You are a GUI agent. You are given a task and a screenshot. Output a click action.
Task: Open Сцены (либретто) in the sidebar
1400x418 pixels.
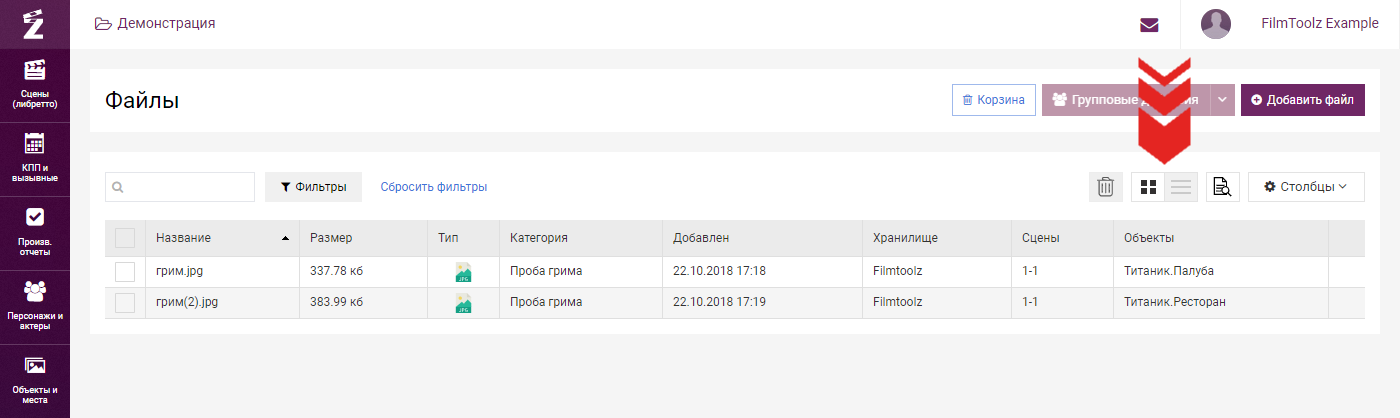(35, 84)
